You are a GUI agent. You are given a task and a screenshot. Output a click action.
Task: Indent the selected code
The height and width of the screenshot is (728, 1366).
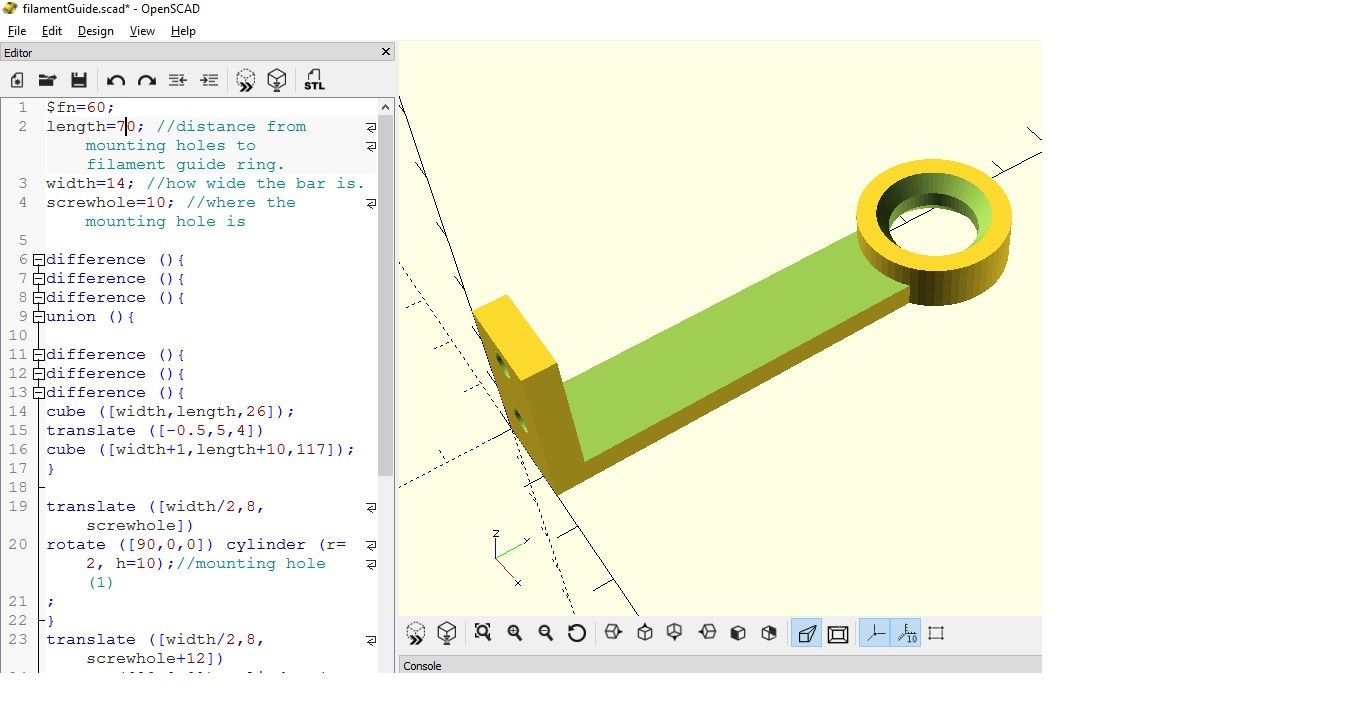[x=209, y=80]
